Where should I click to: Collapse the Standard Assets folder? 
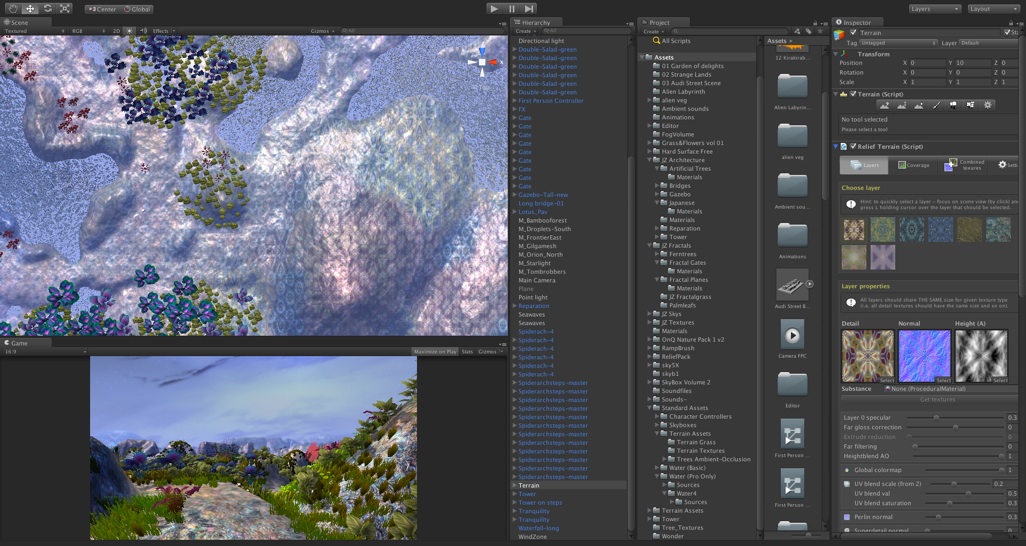(651, 408)
